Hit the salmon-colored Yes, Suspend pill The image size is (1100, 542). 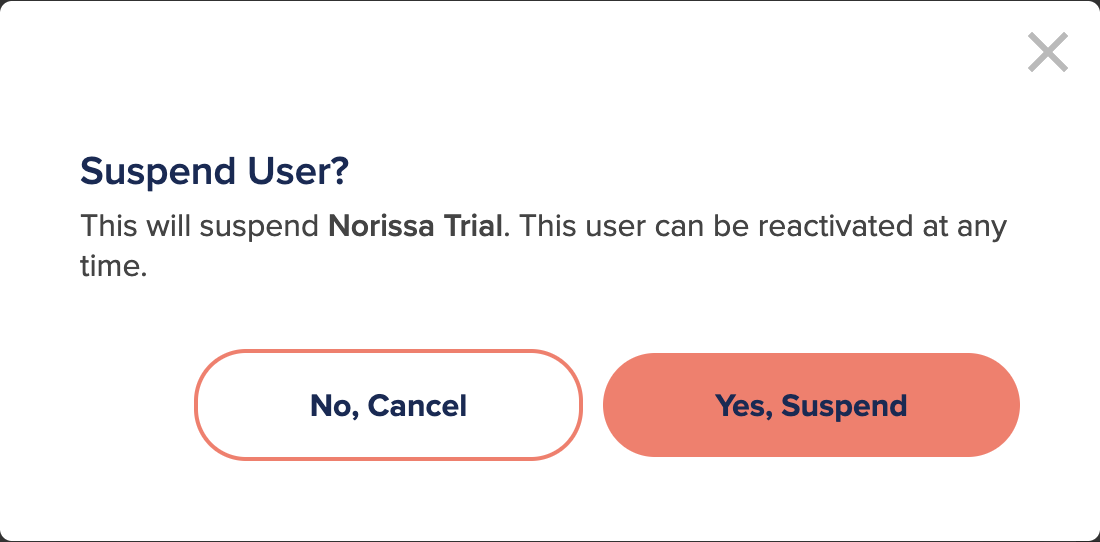811,405
